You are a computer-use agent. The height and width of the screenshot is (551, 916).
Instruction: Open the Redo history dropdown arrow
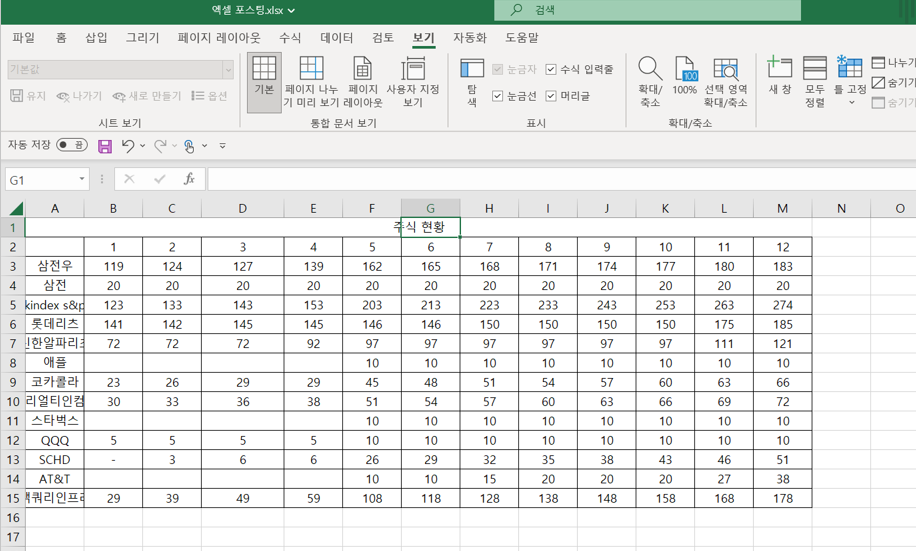[x=174, y=145]
